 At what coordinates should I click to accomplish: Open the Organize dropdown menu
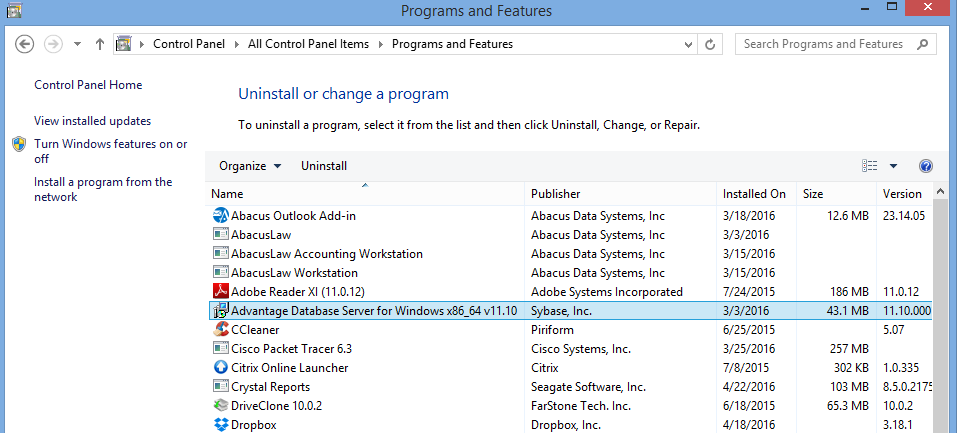click(250, 166)
